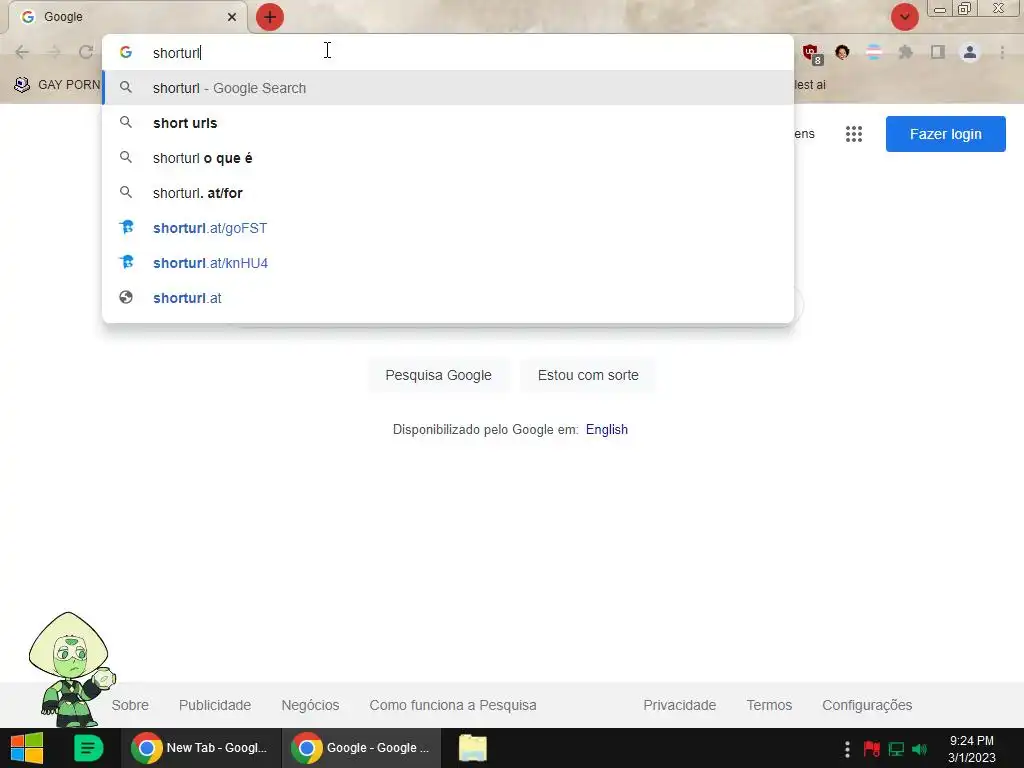Open the Termos footer link
This screenshot has width=1024, height=768.
click(769, 705)
